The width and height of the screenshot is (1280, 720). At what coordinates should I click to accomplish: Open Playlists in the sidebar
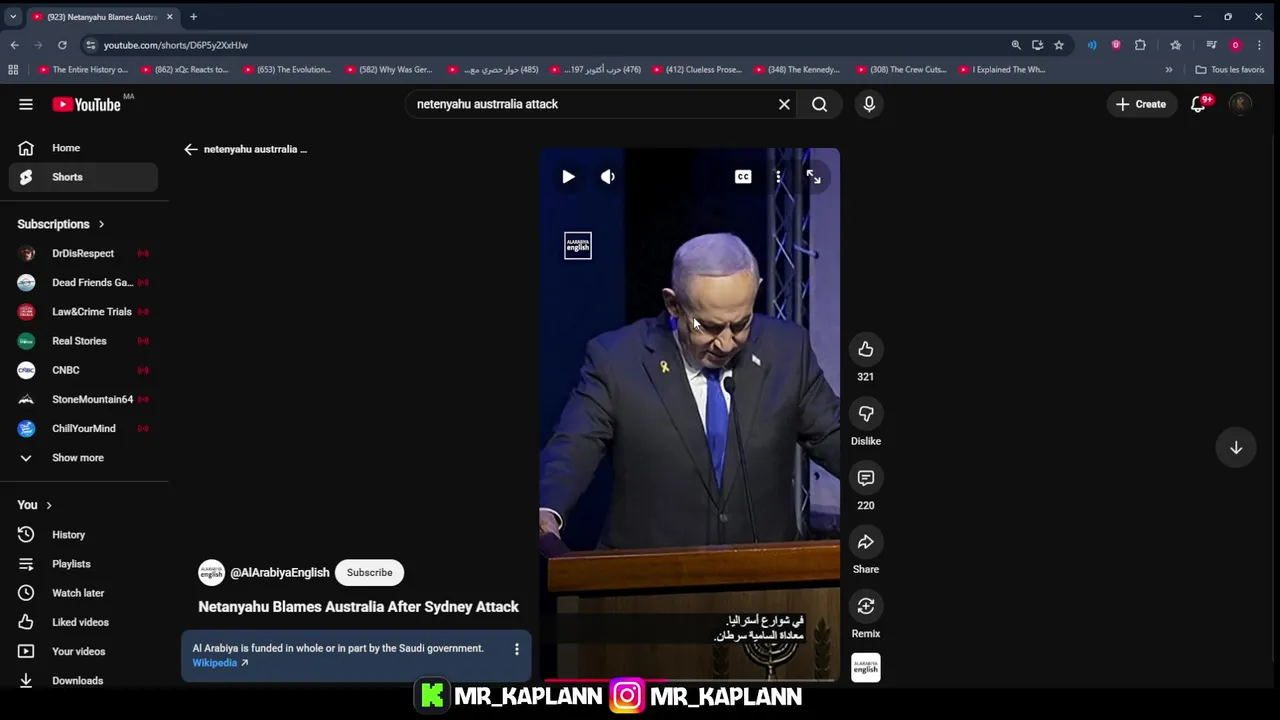84,564
